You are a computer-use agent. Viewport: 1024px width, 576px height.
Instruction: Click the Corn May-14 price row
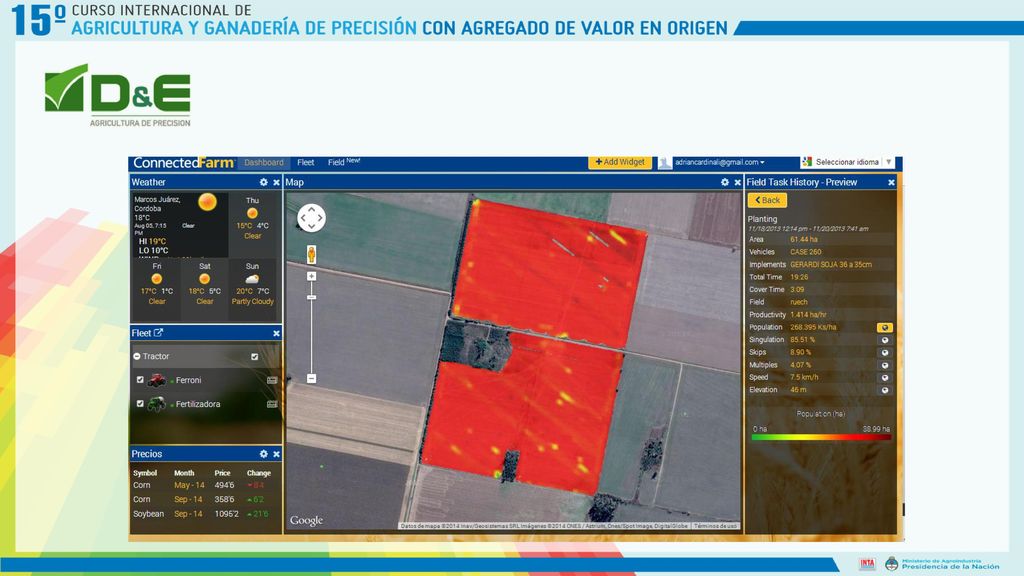pos(202,485)
